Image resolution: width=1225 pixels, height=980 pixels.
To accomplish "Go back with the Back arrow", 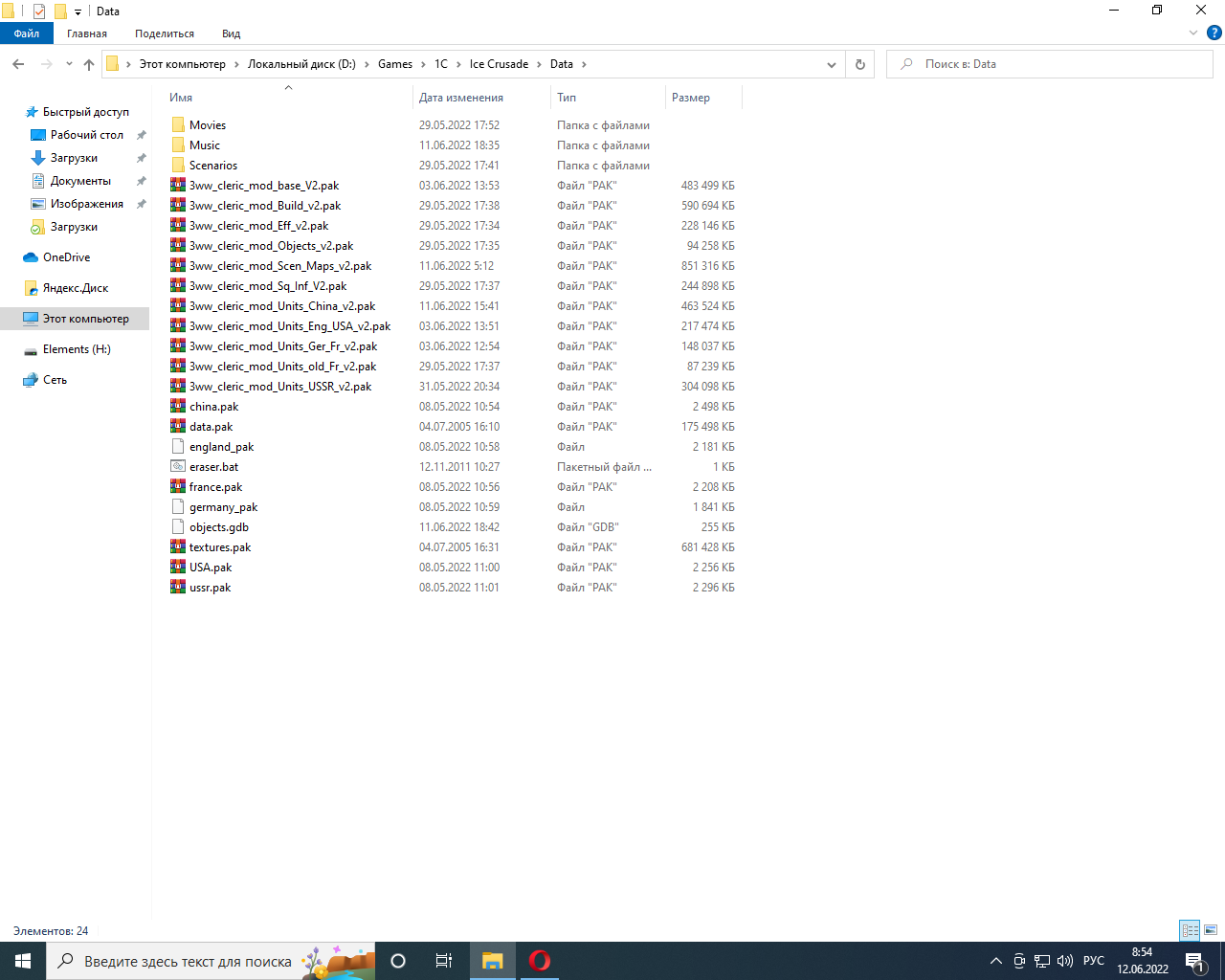I will click(x=18, y=64).
